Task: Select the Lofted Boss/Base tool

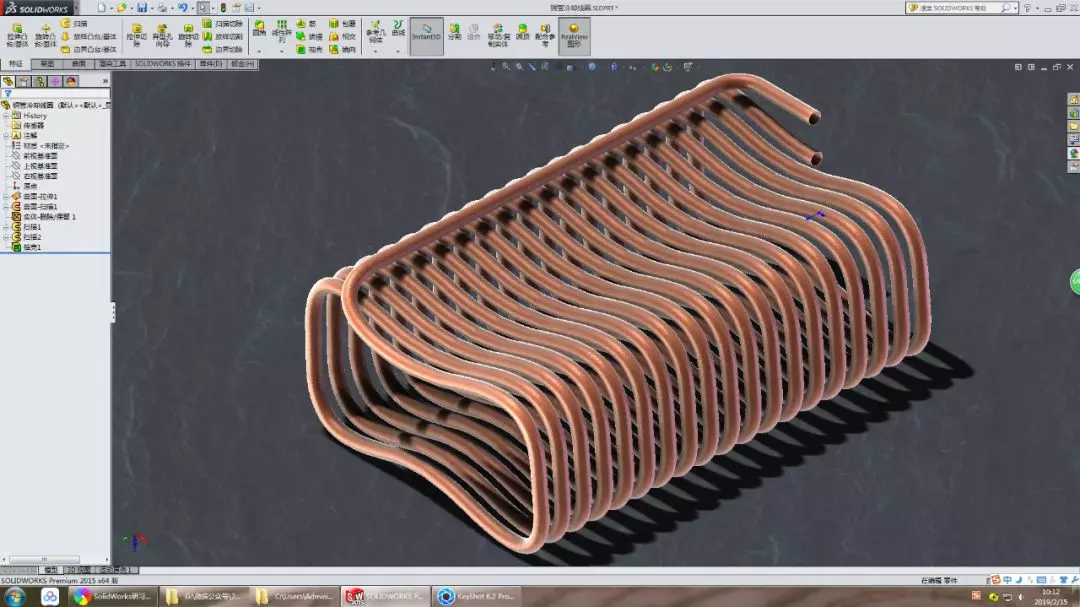Action: (x=88, y=37)
